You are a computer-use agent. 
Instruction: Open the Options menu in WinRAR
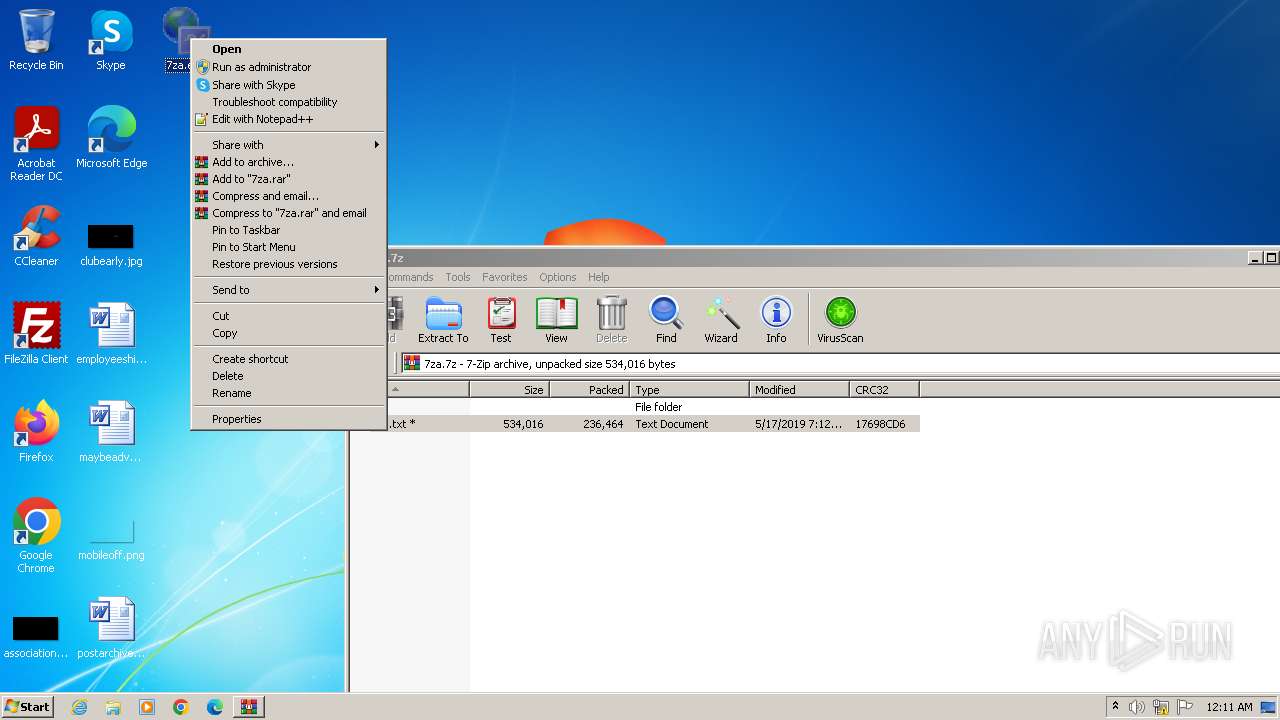pyautogui.click(x=558, y=277)
